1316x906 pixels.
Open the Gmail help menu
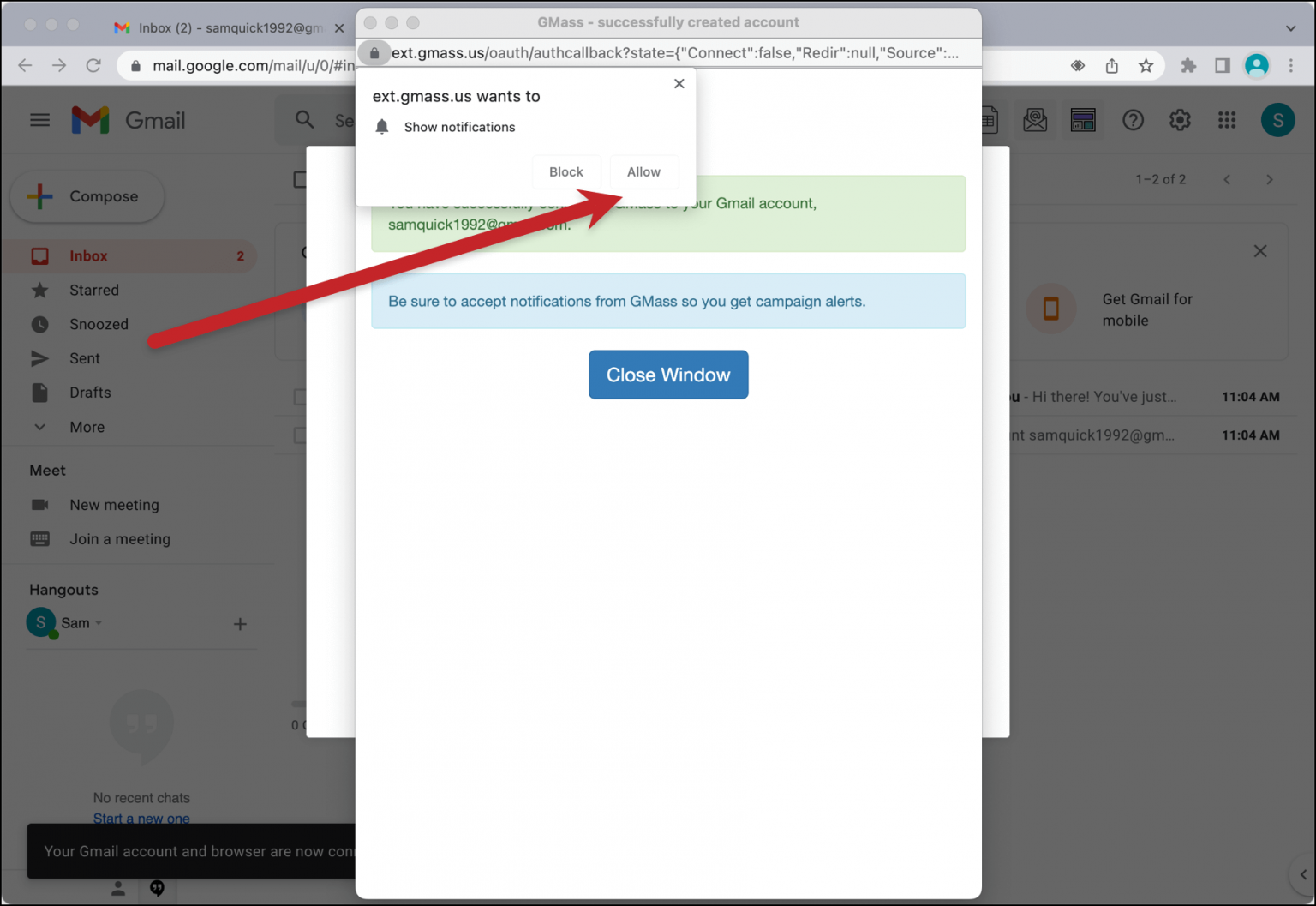1134,120
